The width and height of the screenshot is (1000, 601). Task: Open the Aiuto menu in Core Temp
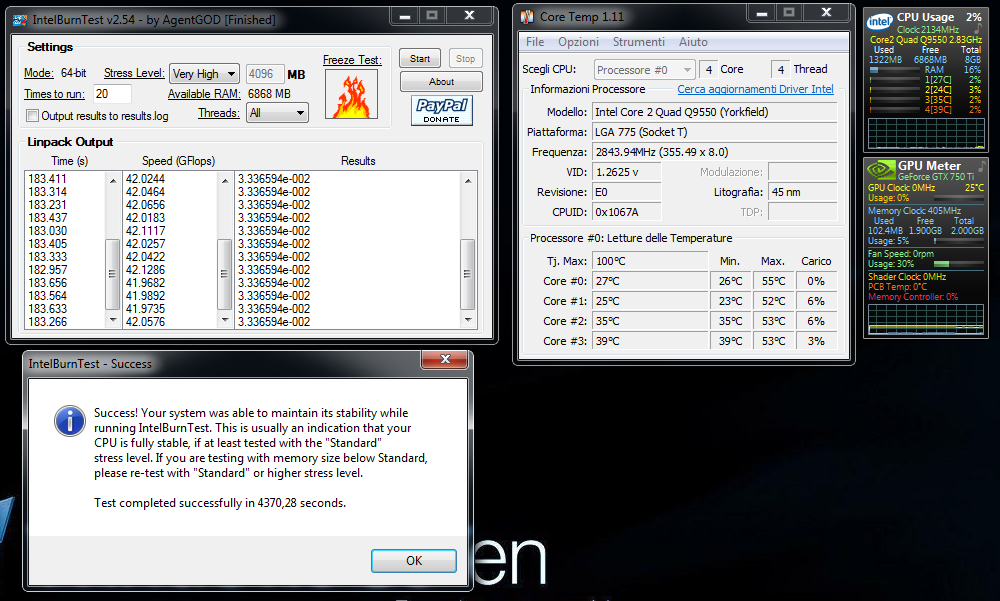[x=693, y=41]
